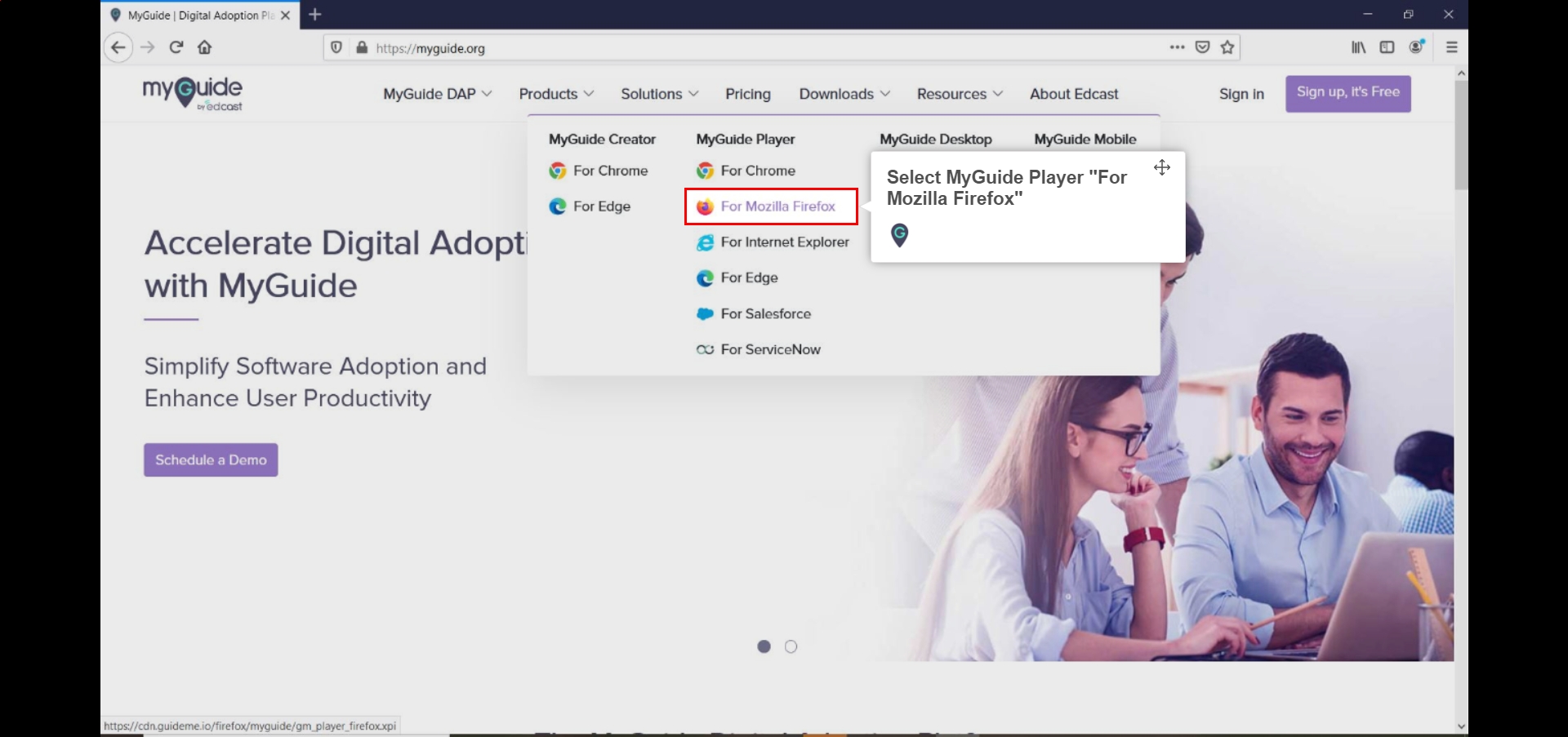Select For Mozilla Firefox player download
Viewport: 1568px width, 737px height.
771,206
